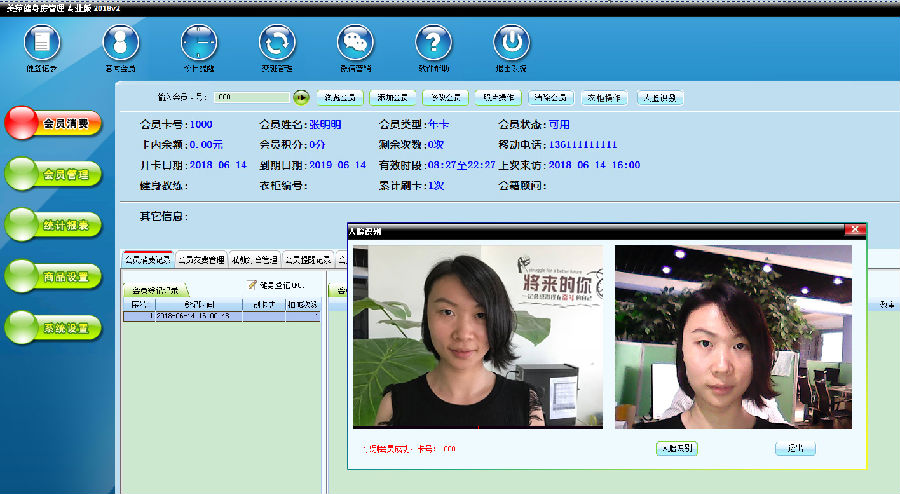Select 系统设置 in the left sidebar
Viewport: 900px width, 494px height.
tap(53, 328)
